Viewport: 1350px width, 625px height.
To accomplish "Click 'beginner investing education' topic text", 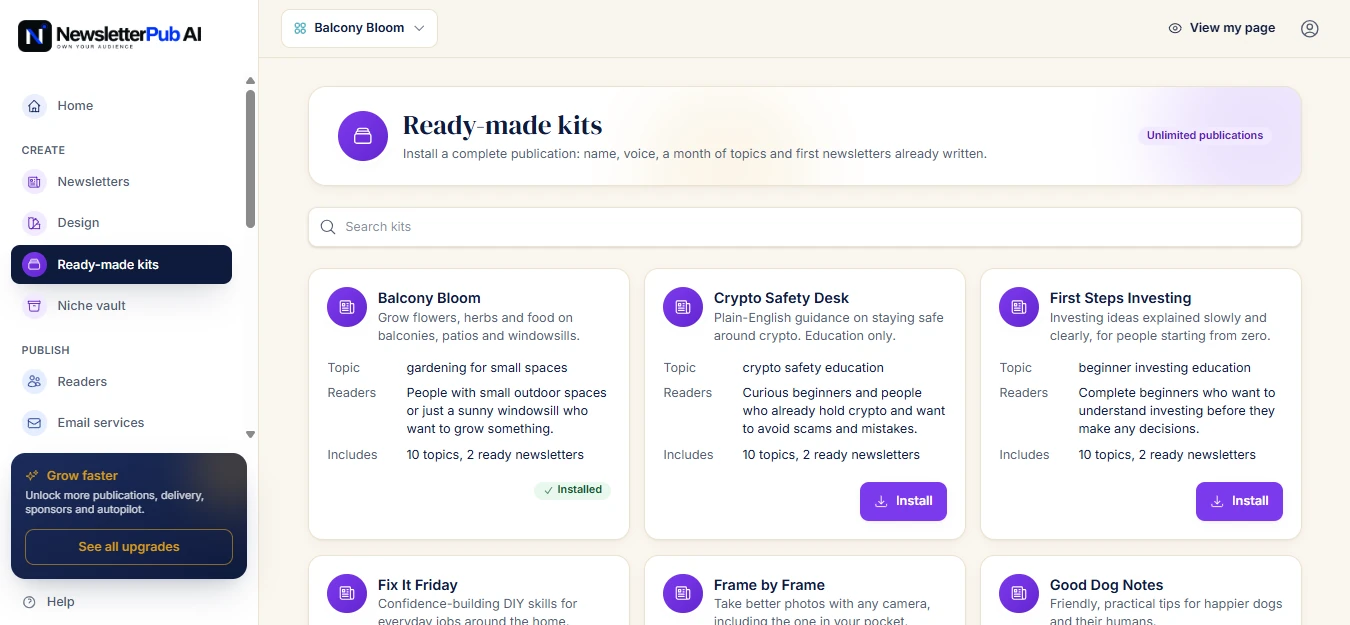I will pyautogui.click(x=1165, y=368).
